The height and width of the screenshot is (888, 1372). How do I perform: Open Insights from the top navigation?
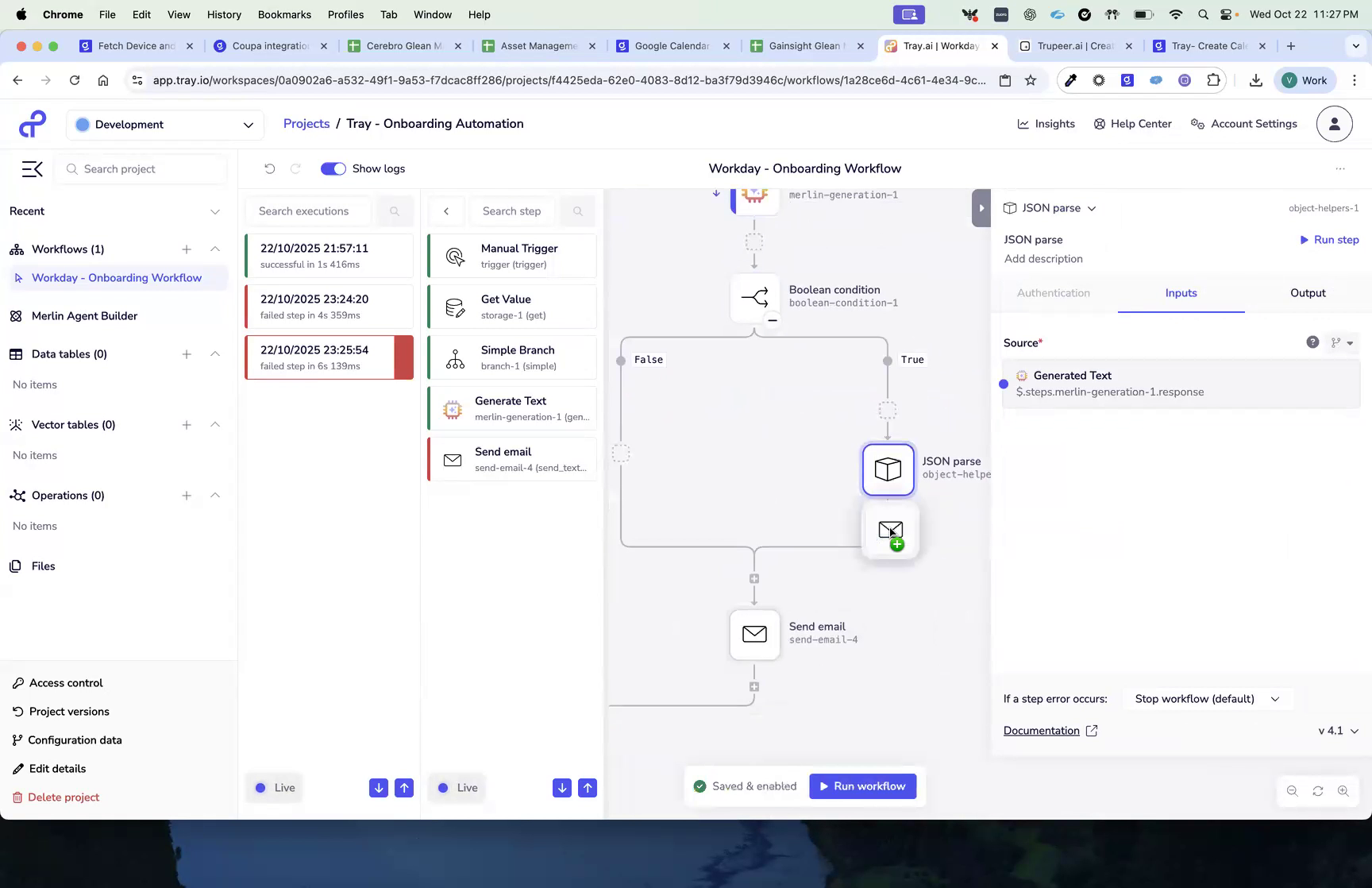pyautogui.click(x=1046, y=124)
